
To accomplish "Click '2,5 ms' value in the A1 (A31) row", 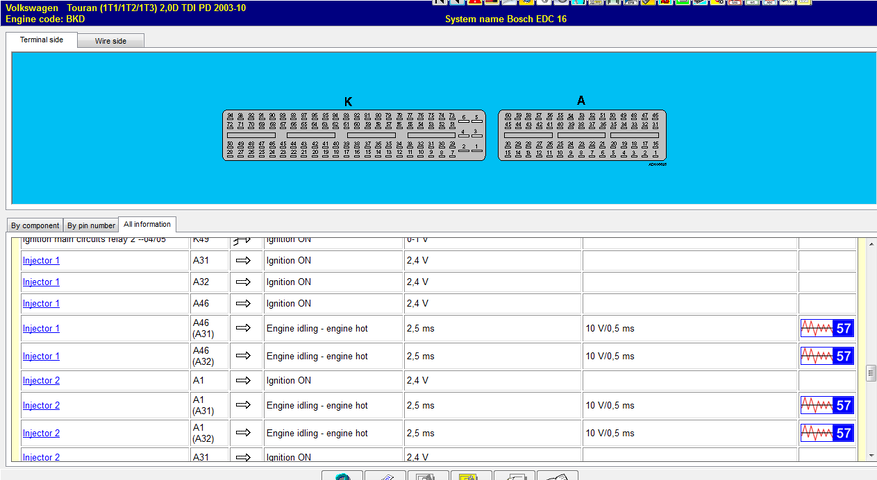I will pyautogui.click(x=421, y=406).
